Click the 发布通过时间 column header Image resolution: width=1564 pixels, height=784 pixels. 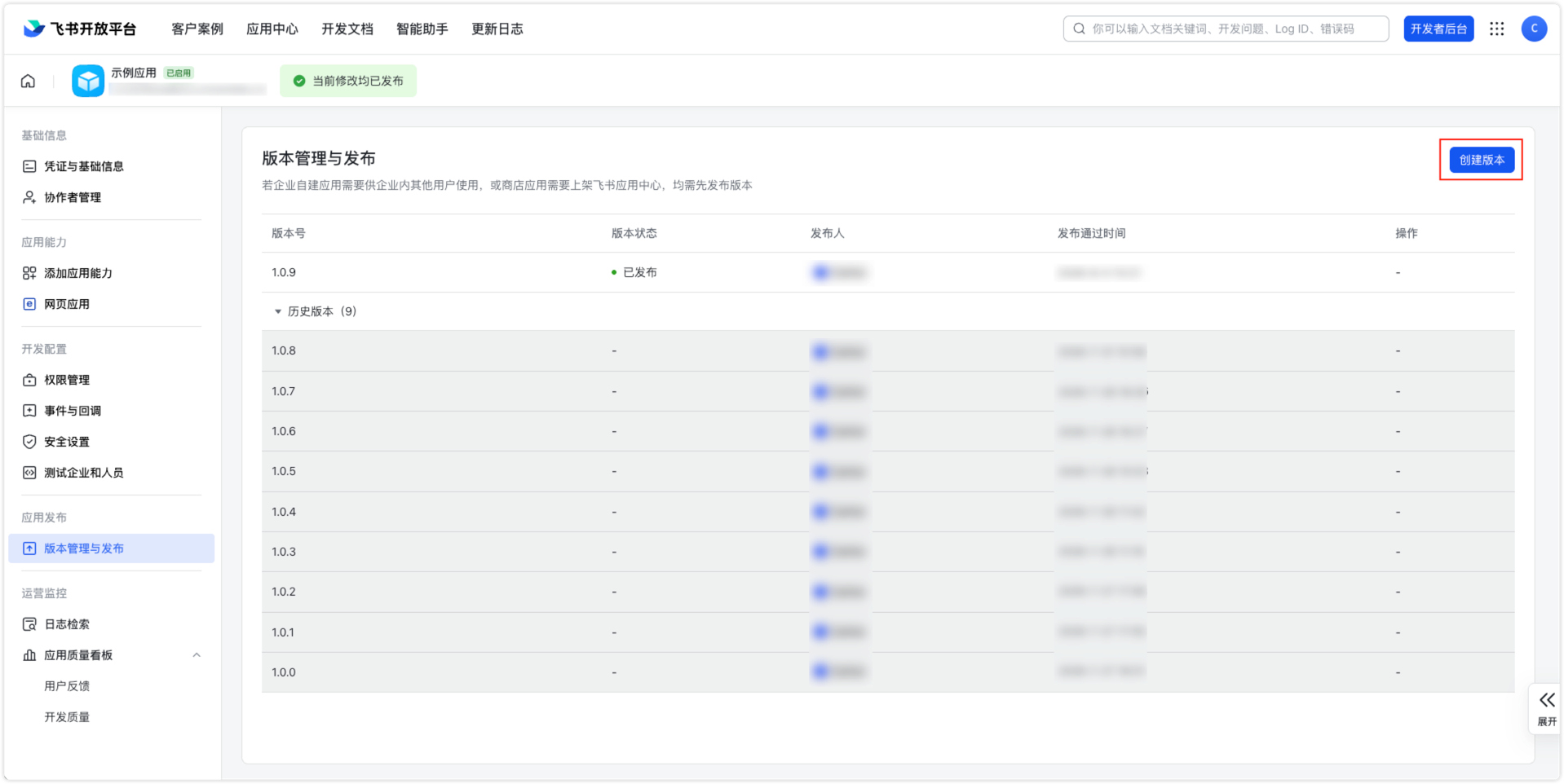[x=1092, y=233]
